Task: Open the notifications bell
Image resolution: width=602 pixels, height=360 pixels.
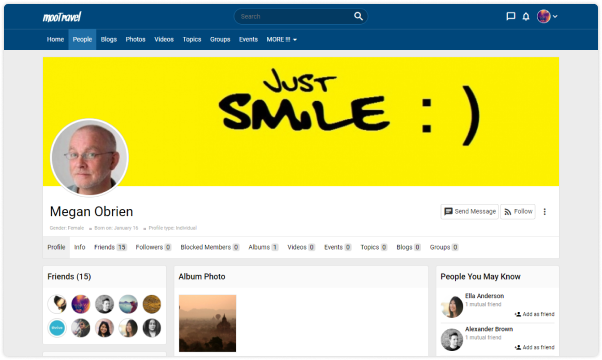Action: (526, 16)
